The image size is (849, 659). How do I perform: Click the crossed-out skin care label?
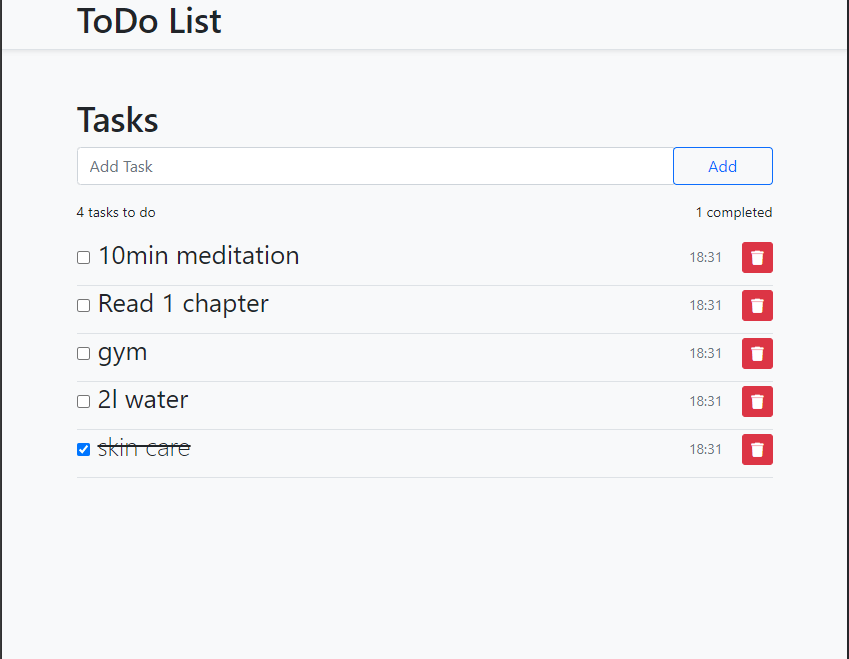(144, 448)
